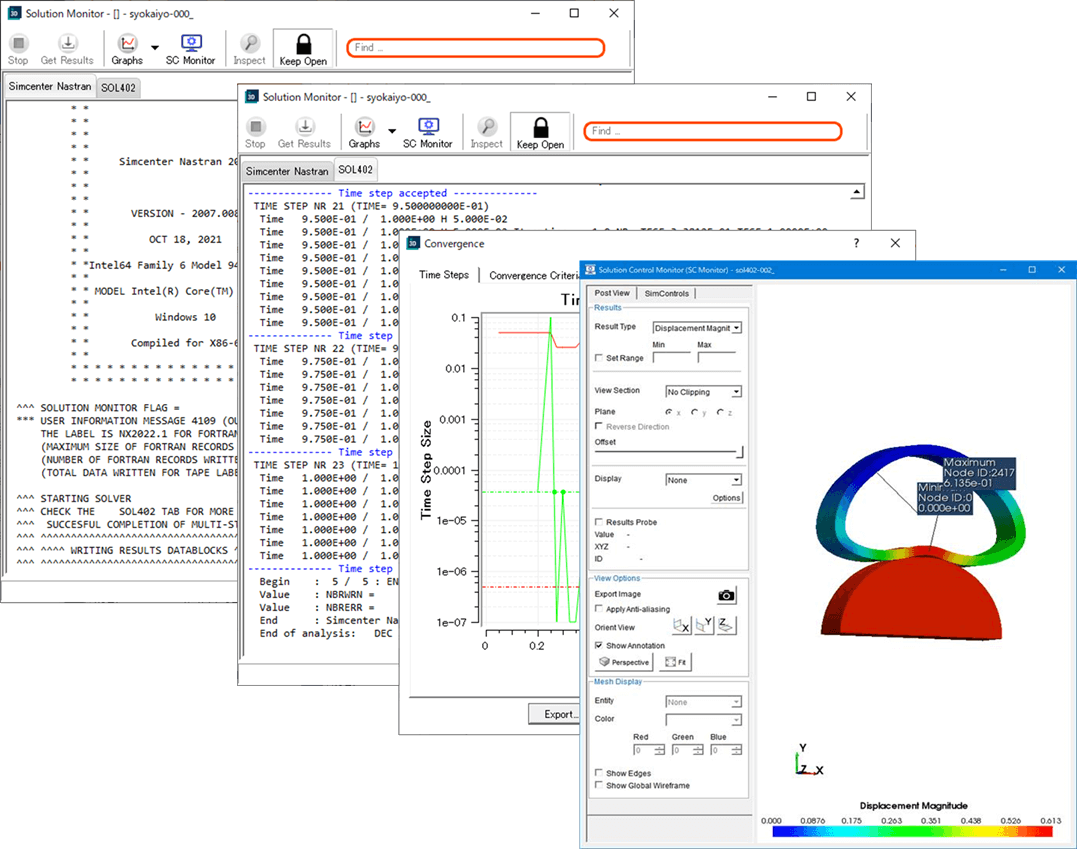The image size is (1077, 849).
Task: Click Fit view button
Action: coord(676,662)
